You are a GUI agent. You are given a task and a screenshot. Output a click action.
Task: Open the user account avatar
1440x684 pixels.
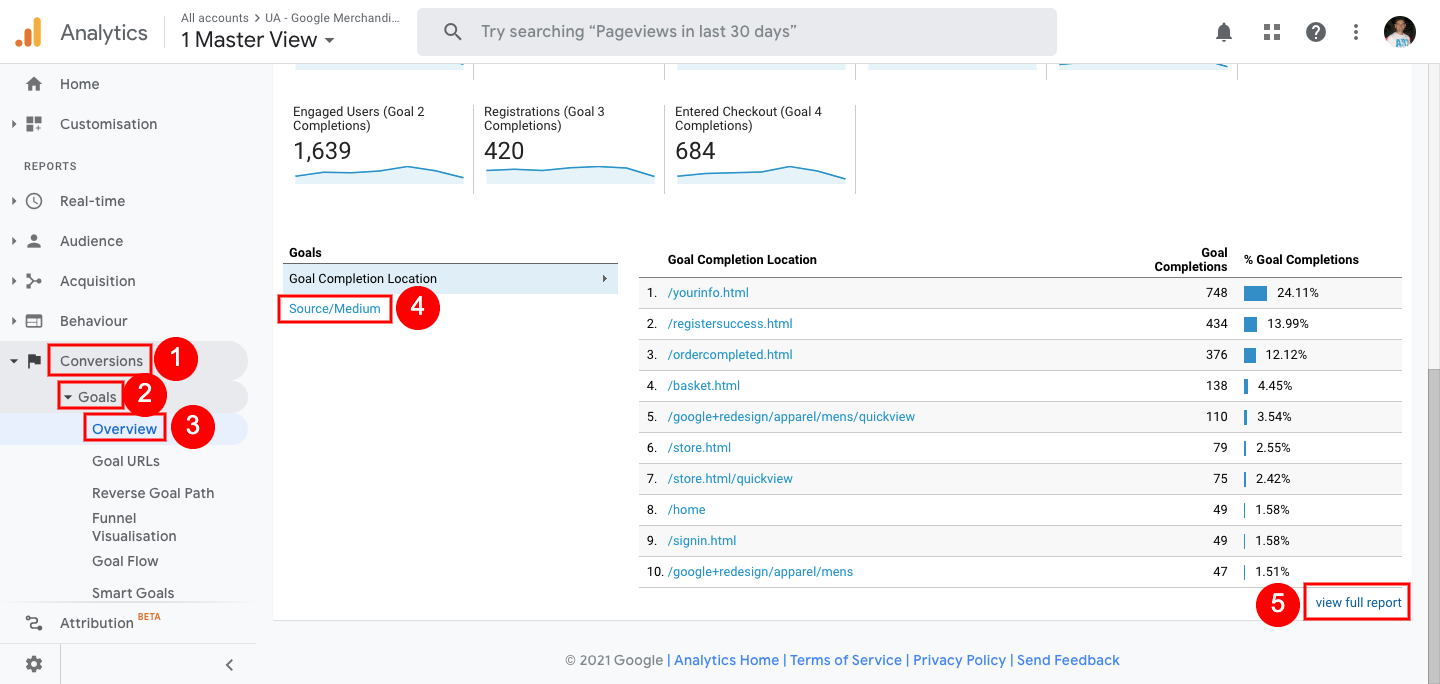(1400, 32)
